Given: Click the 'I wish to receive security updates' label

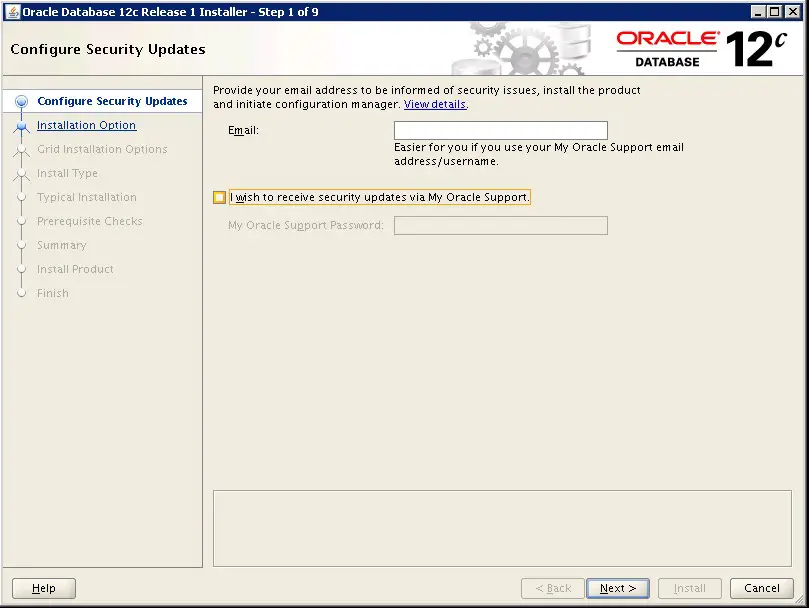Looking at the screenshot, I should (380, 197).
